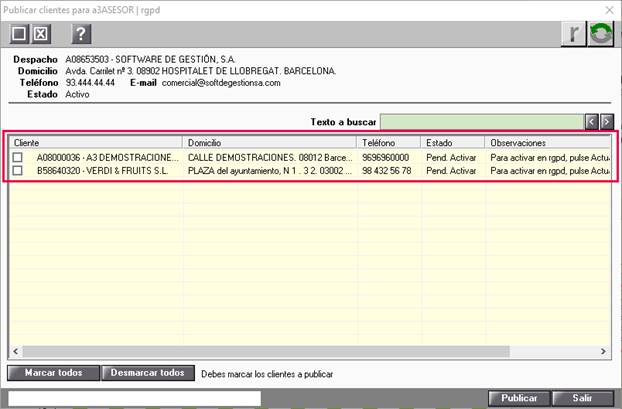The image size is (622, 409).
Task: Click the rgpd 'r' logo icon
Action: tap(573, 34)
